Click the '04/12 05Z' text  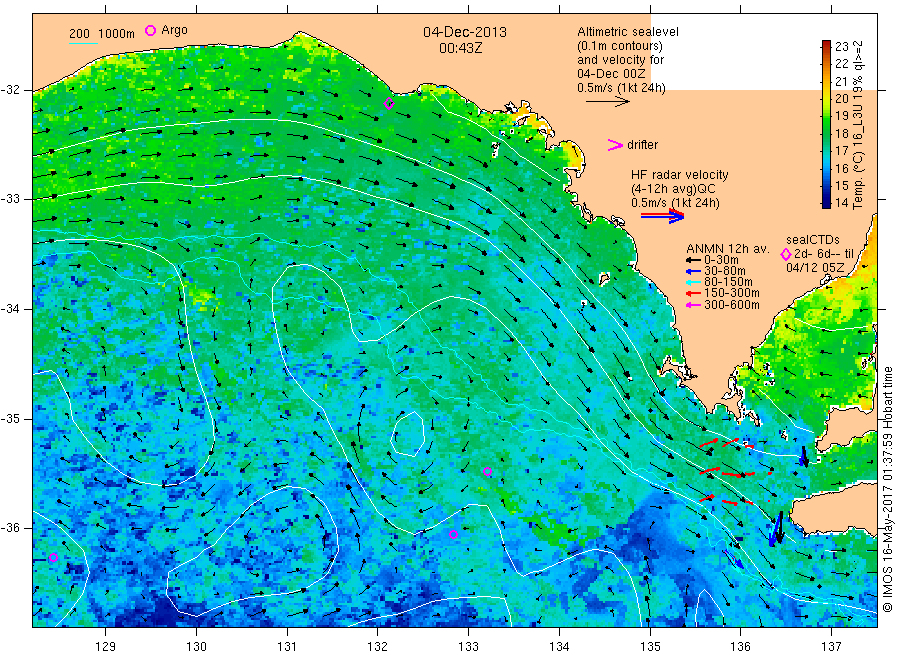click(x=815, y=268)
